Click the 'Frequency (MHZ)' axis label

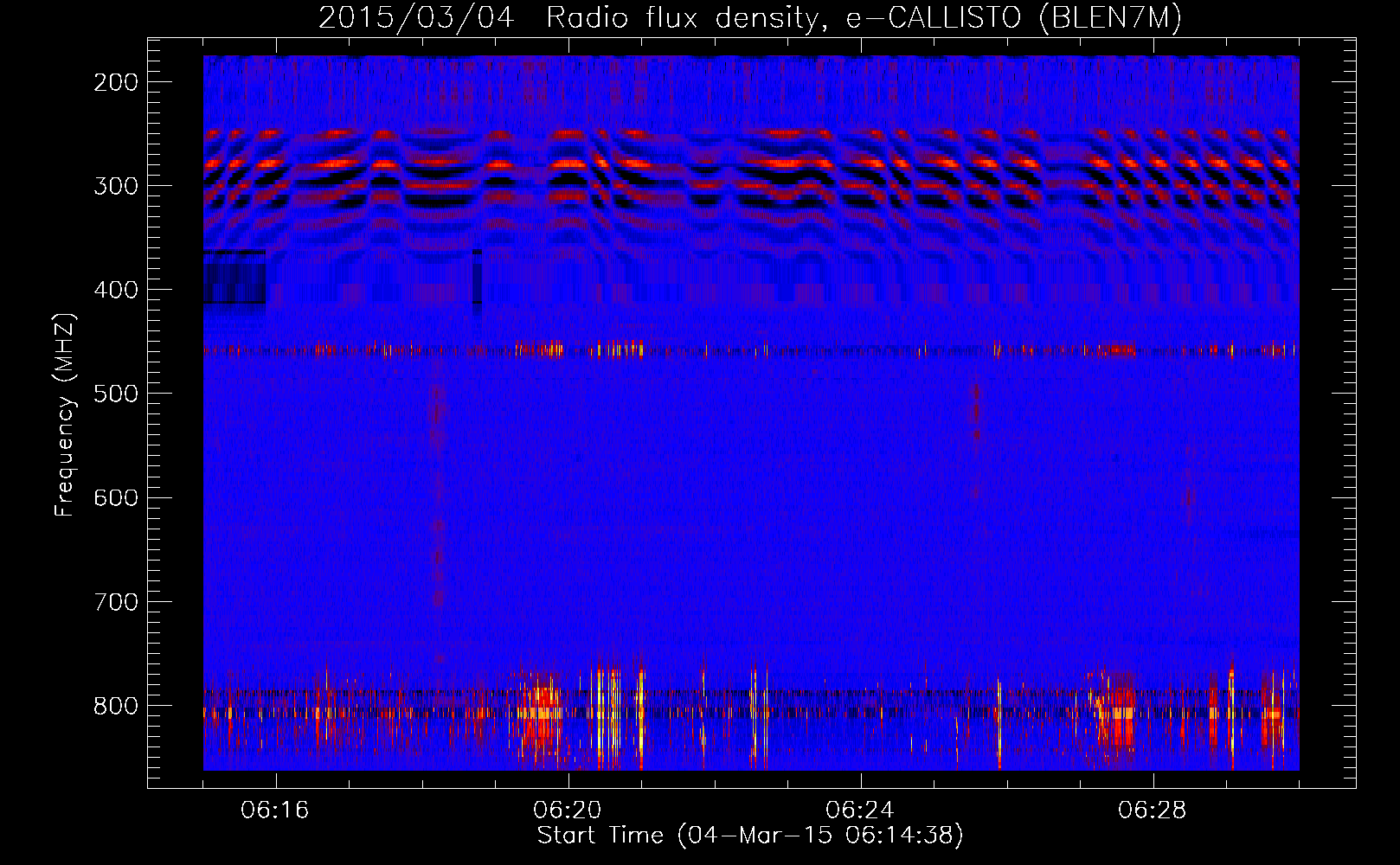(65, 414)
